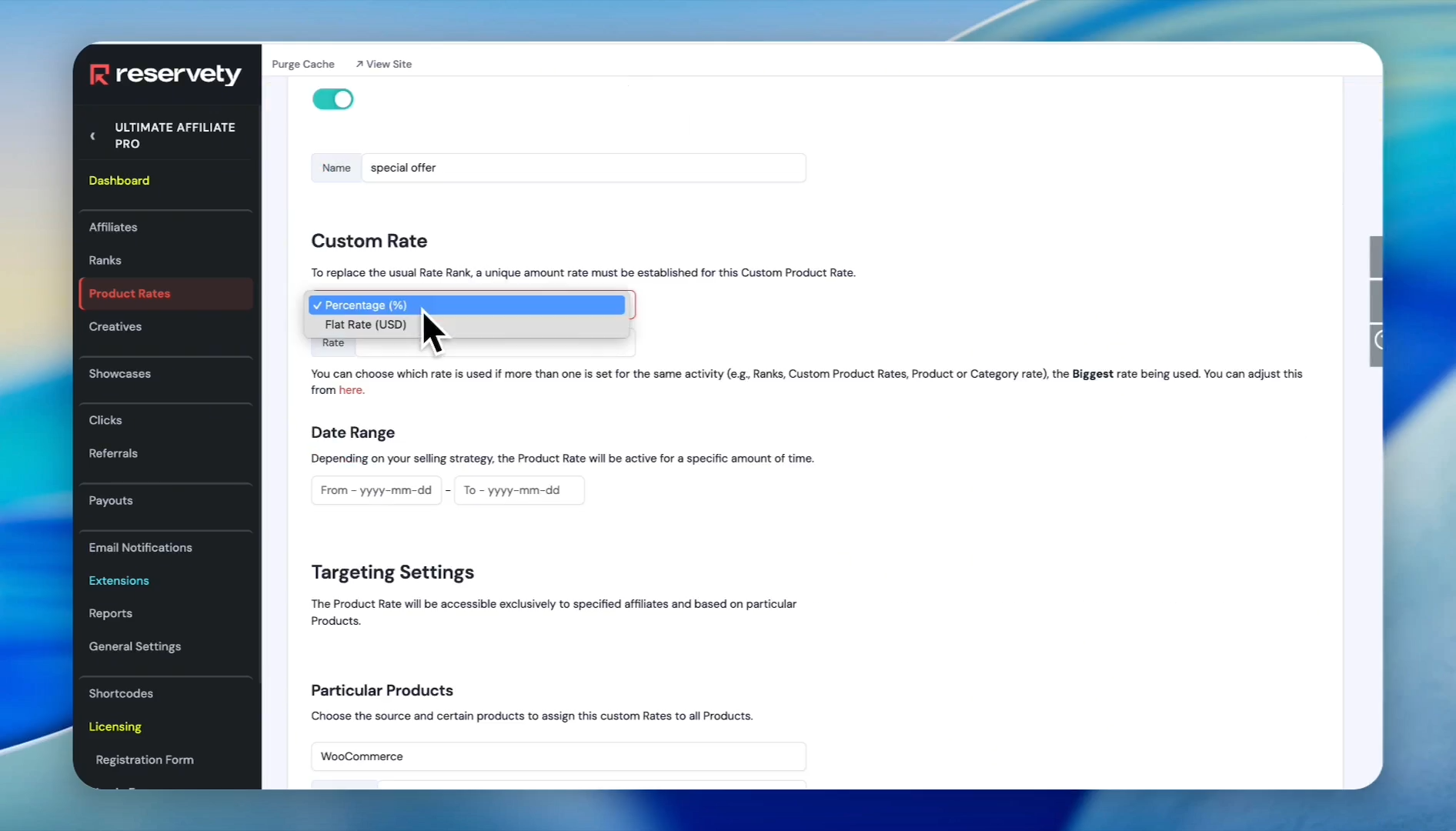Viewport: 1456px width, 831px height.
Task: Click the Purge Cache button
Action: pos(302,65)
